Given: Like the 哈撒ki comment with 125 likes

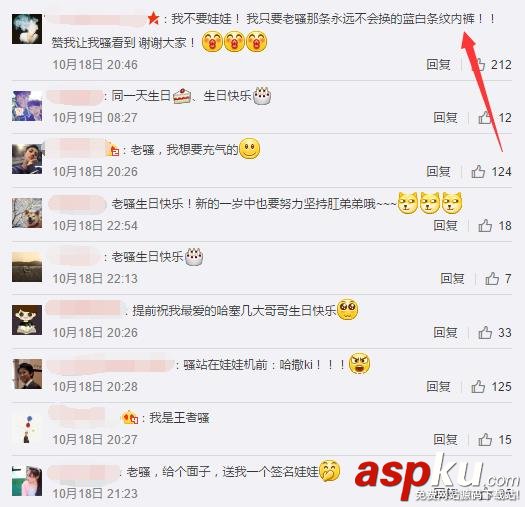Looking at the screenshot, I should [x=478, y=386].
